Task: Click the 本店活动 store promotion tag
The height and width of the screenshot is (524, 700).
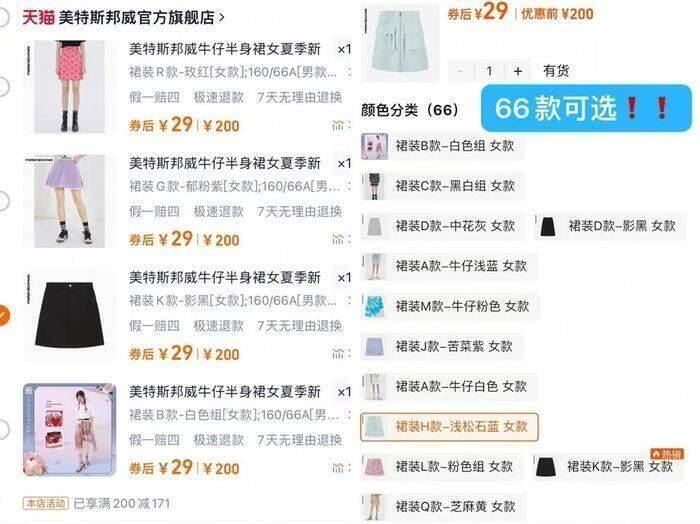Action: click(x=46, y=503)
